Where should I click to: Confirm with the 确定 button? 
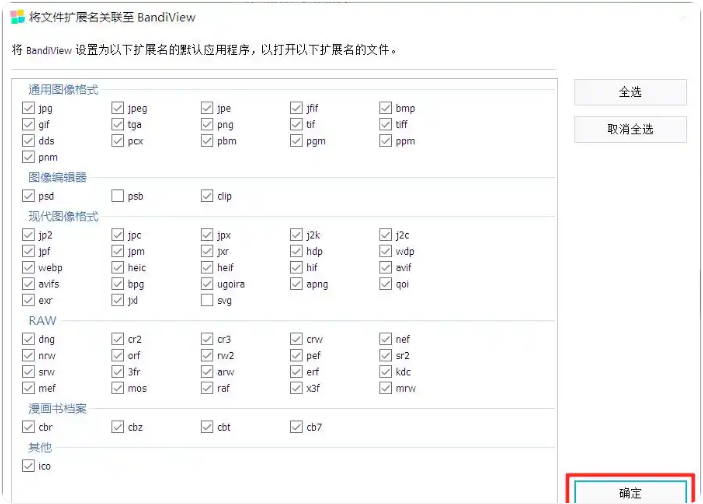(630, 492)
